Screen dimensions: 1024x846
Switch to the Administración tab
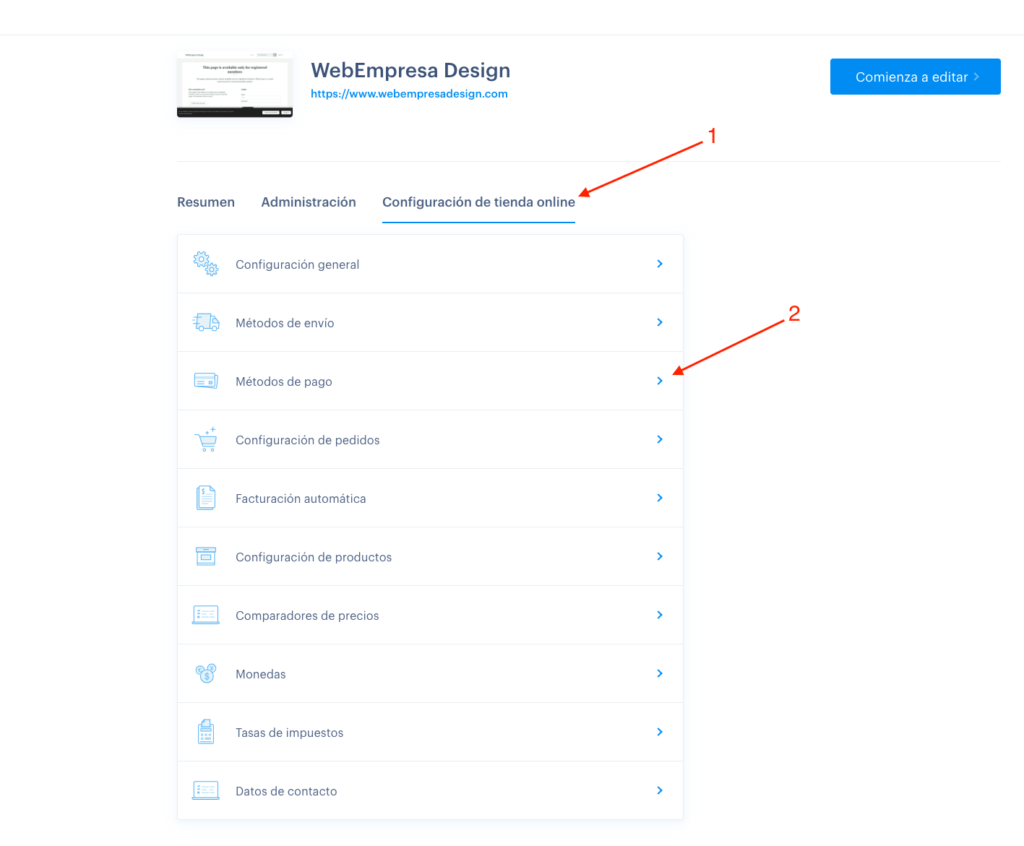point(308,202)
